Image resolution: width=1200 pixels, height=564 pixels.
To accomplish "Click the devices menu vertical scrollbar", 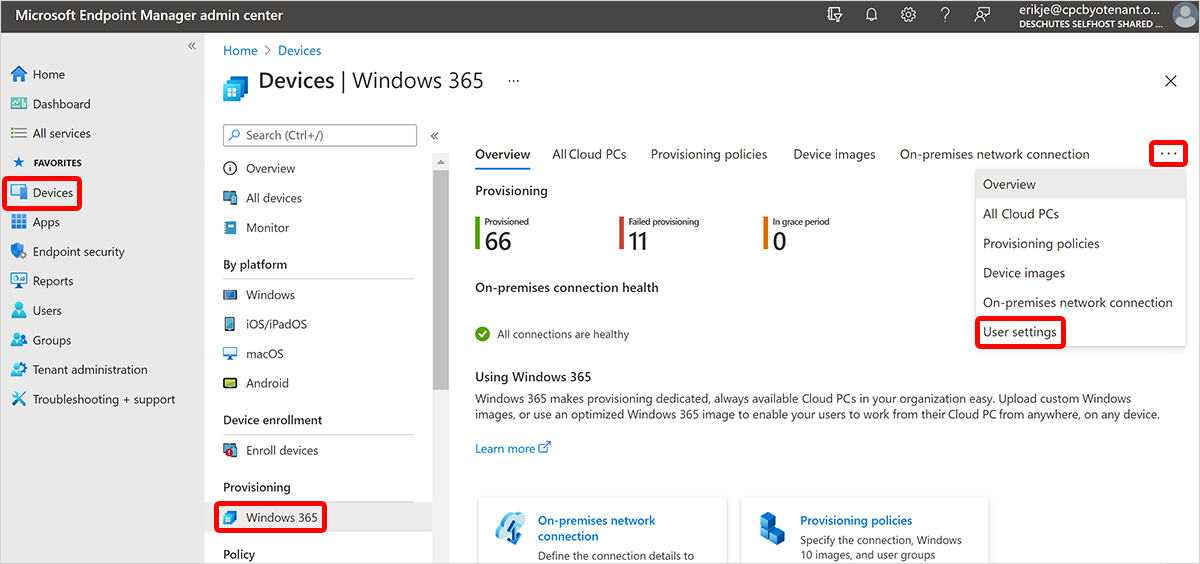I will tap(441, 280).
